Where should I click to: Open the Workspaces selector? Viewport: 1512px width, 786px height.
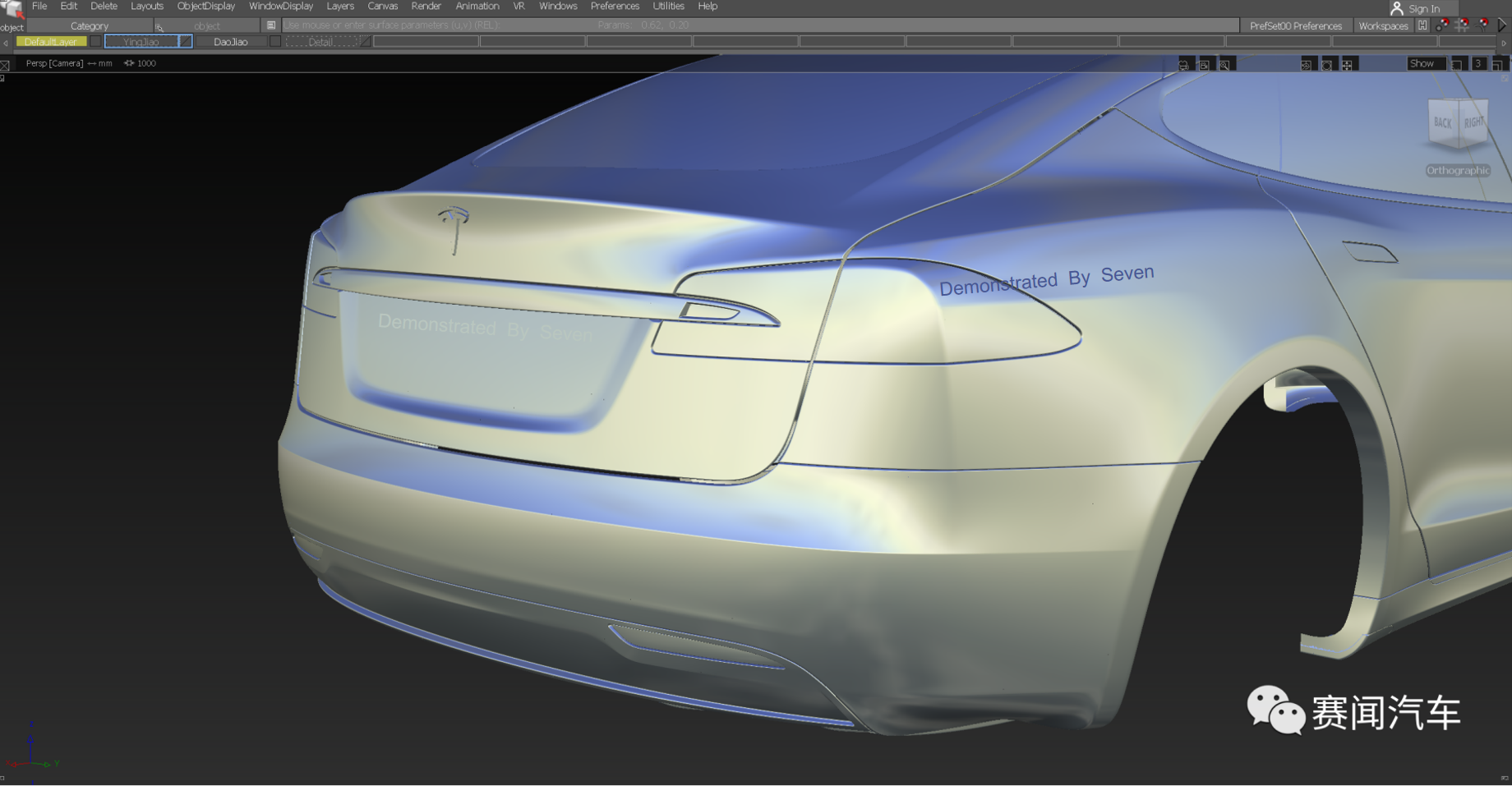pos(1383,25)
